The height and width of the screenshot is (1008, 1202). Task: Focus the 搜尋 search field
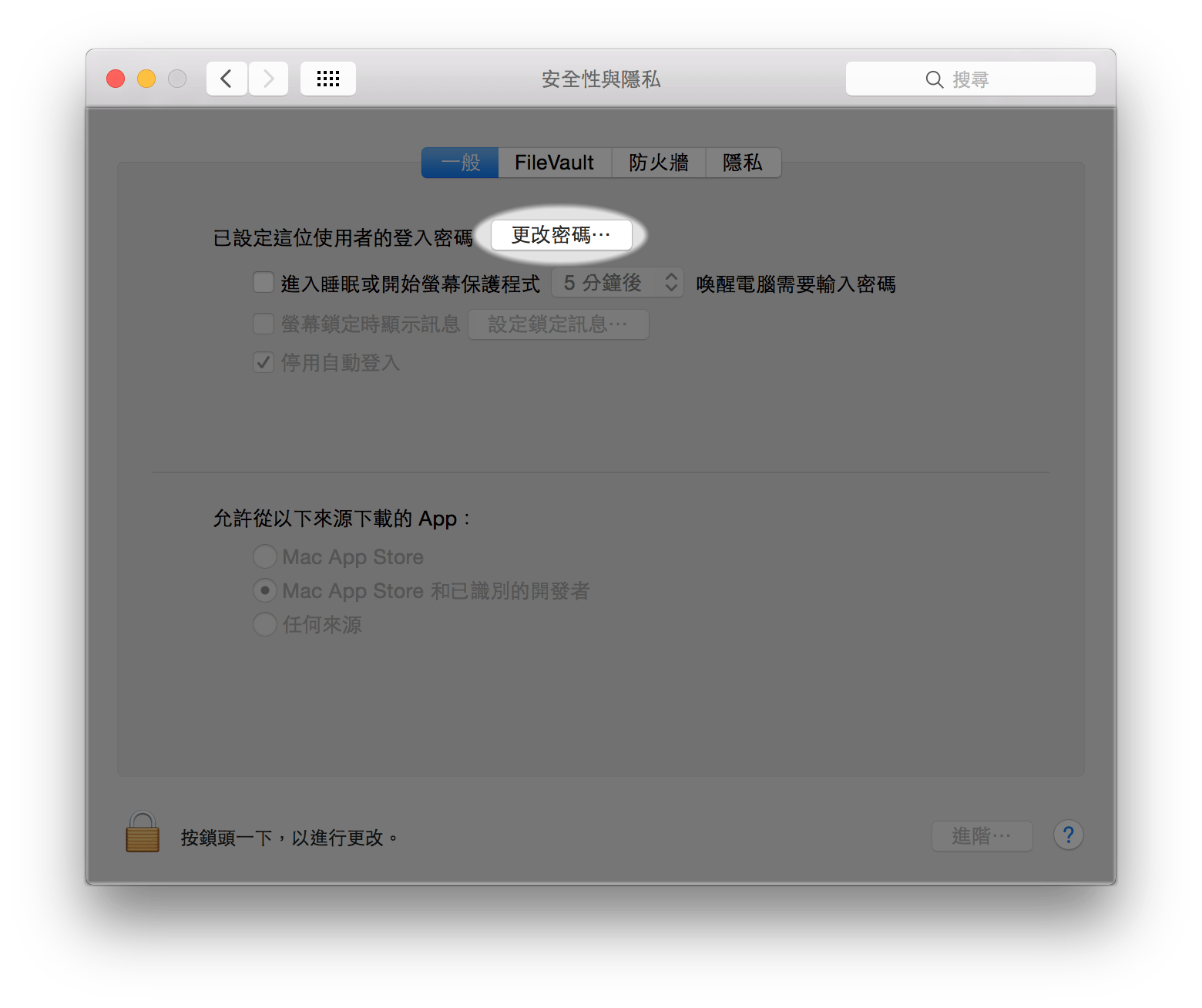(971, 79)
